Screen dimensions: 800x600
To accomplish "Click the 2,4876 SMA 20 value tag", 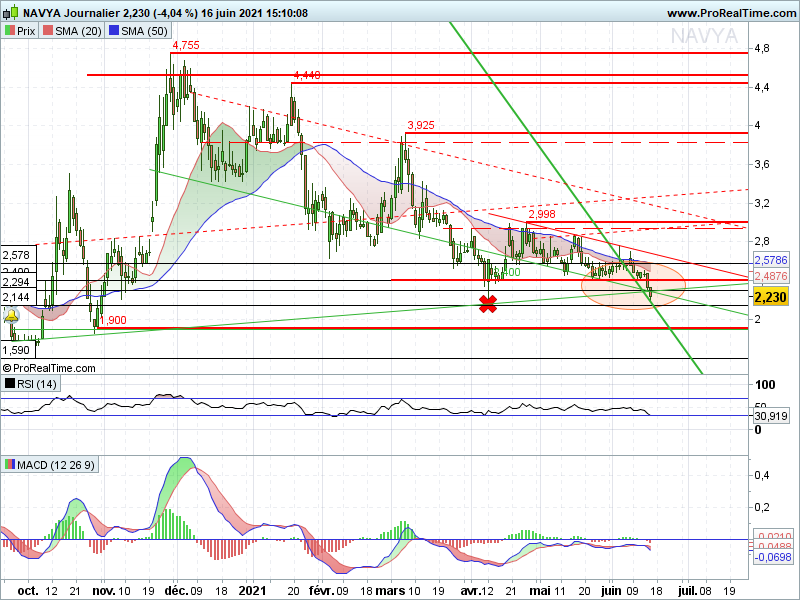I will point(770,276).
